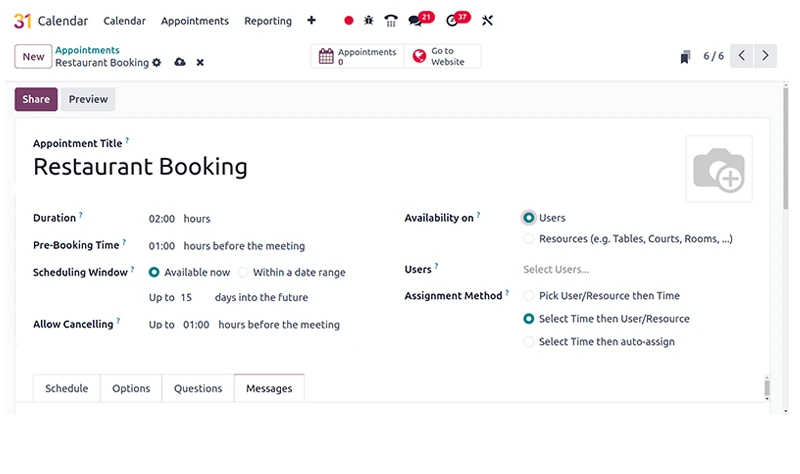Discard changes with the X icon
This screenshot has height=474, width=800.
click(x=200, y=62)
